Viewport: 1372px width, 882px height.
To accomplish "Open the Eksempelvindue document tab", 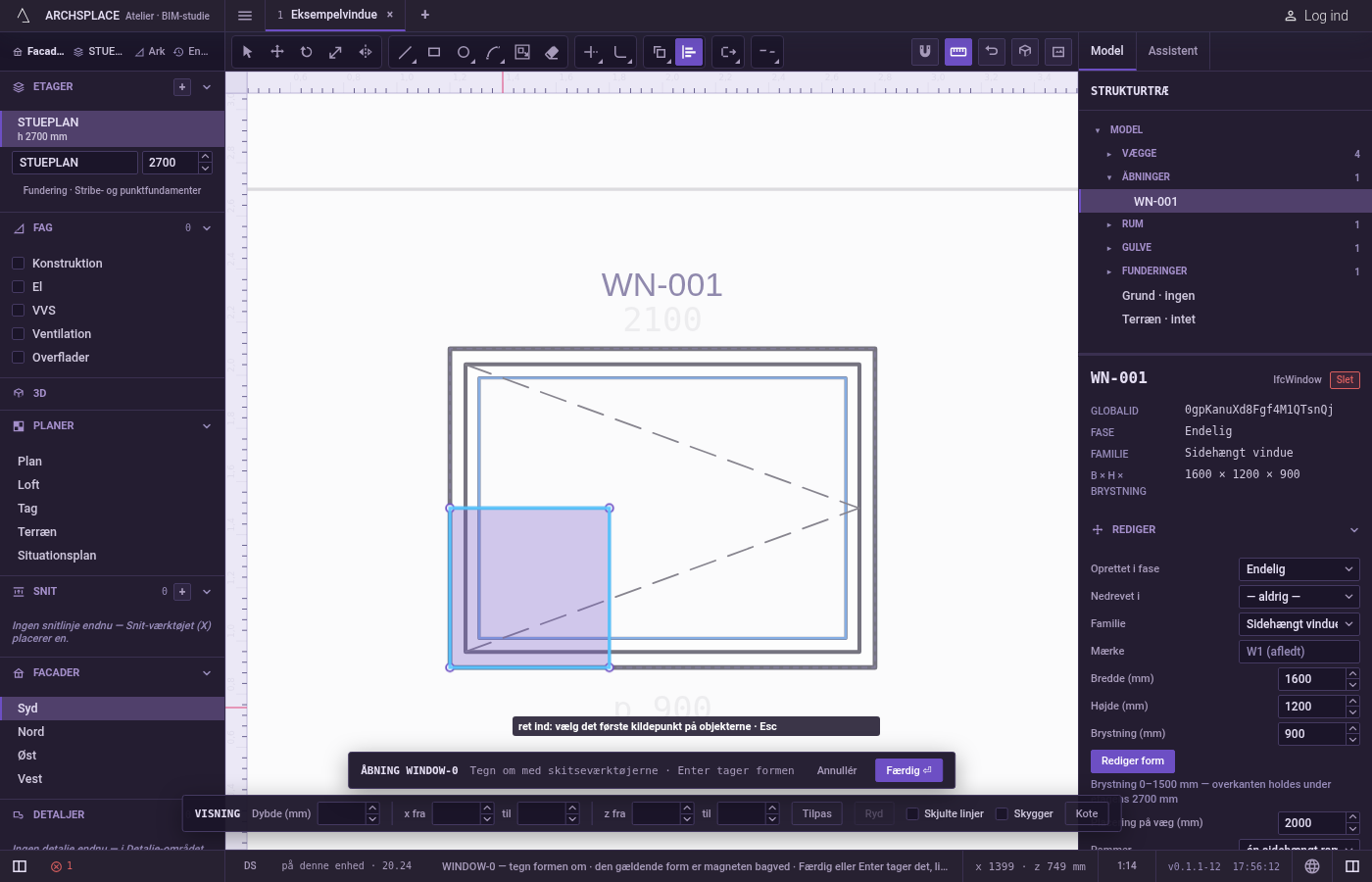I will pyautogui.click(x=334, y=15).
